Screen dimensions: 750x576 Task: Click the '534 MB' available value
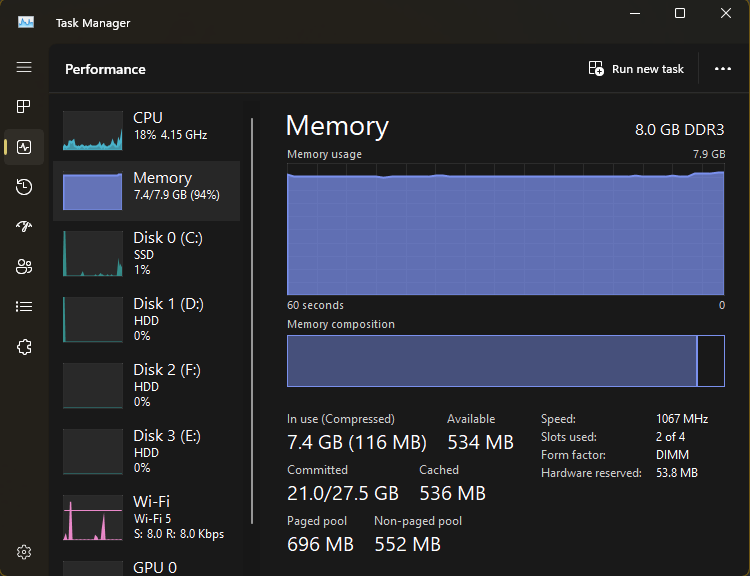click(x=480, y=442)
